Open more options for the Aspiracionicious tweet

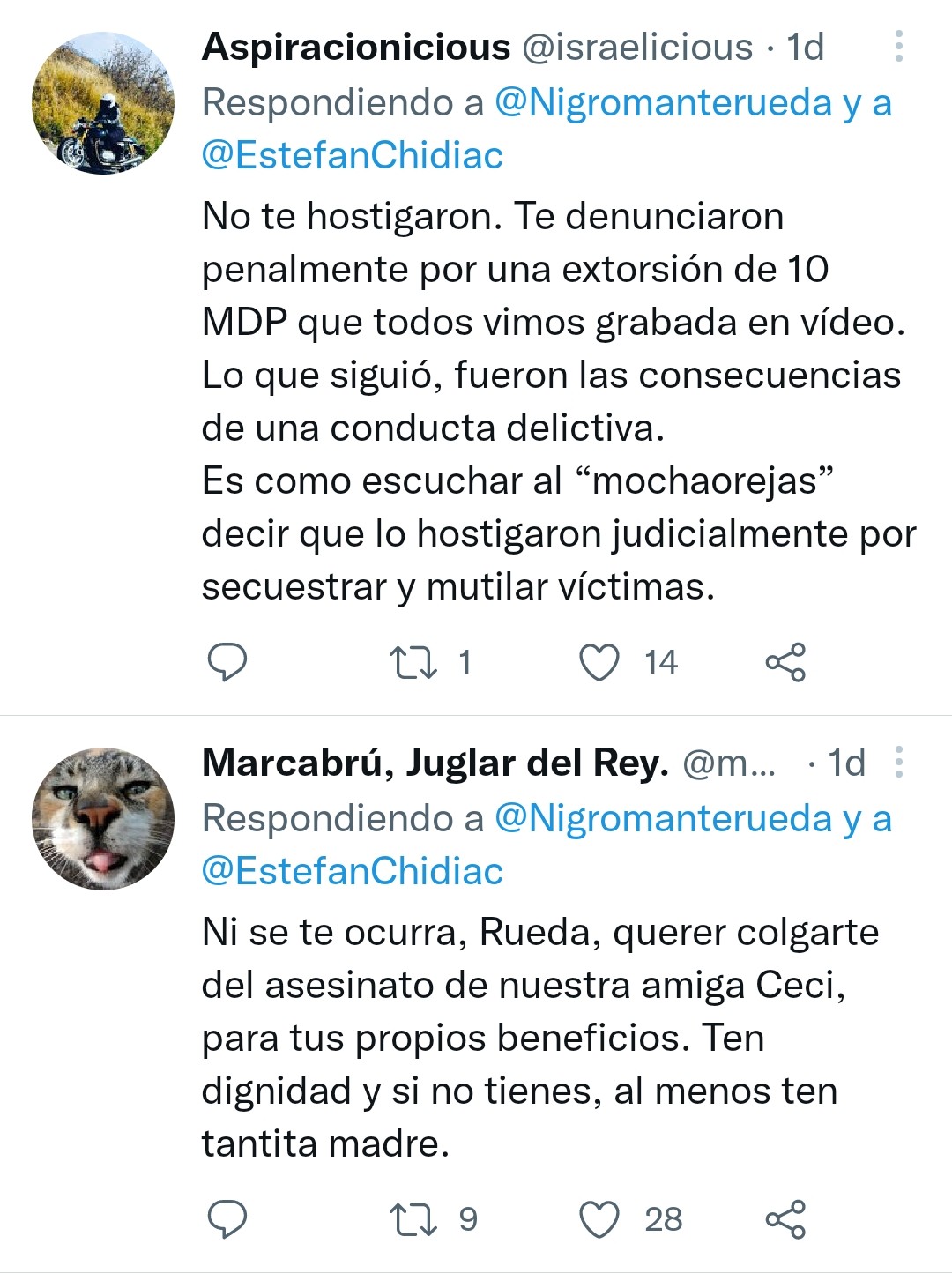pos(898,47)
